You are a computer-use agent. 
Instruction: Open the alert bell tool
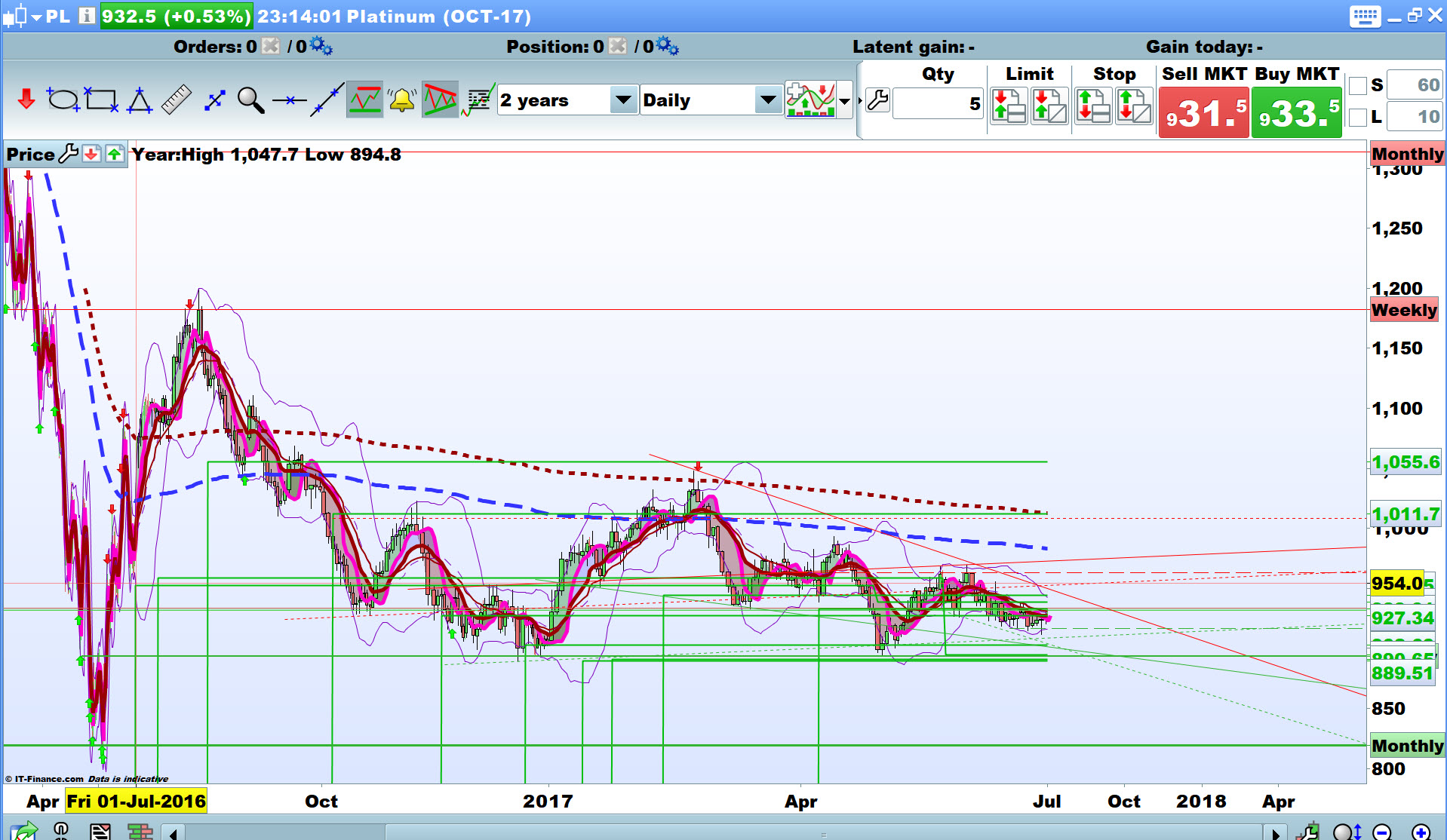coord(402,100)
